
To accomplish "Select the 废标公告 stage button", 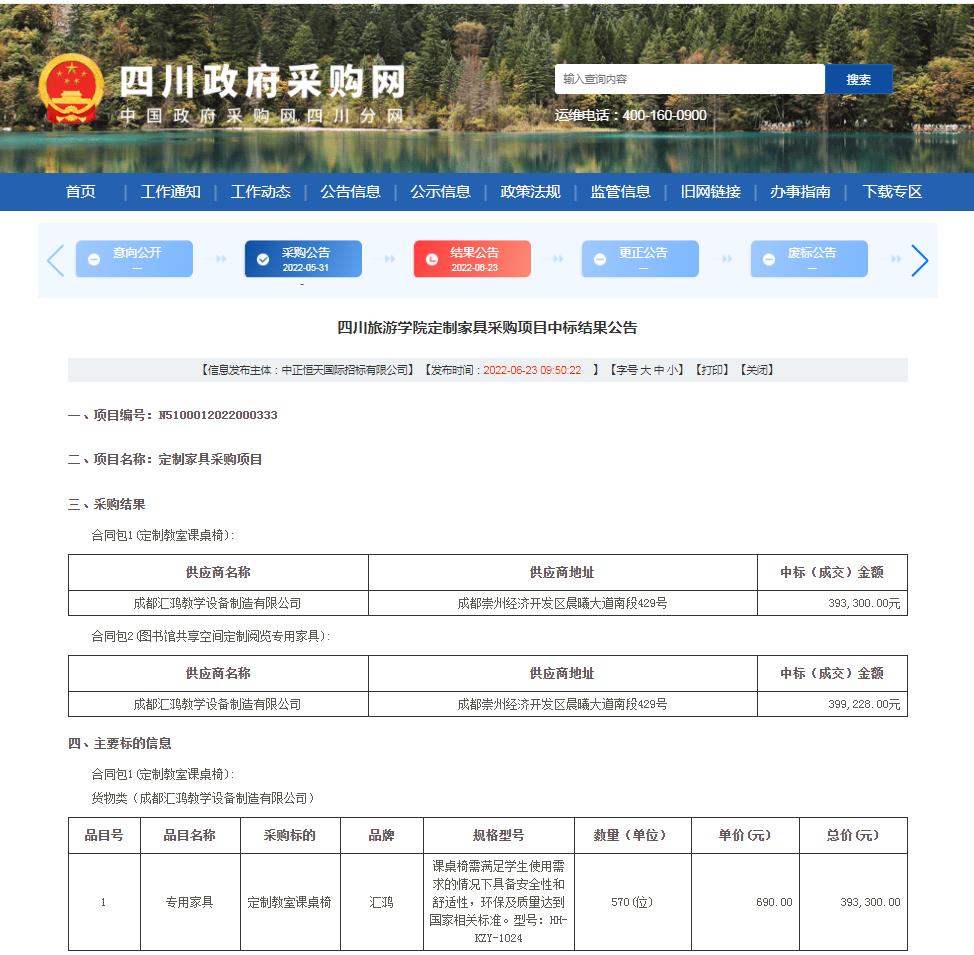I will [809, 258].
